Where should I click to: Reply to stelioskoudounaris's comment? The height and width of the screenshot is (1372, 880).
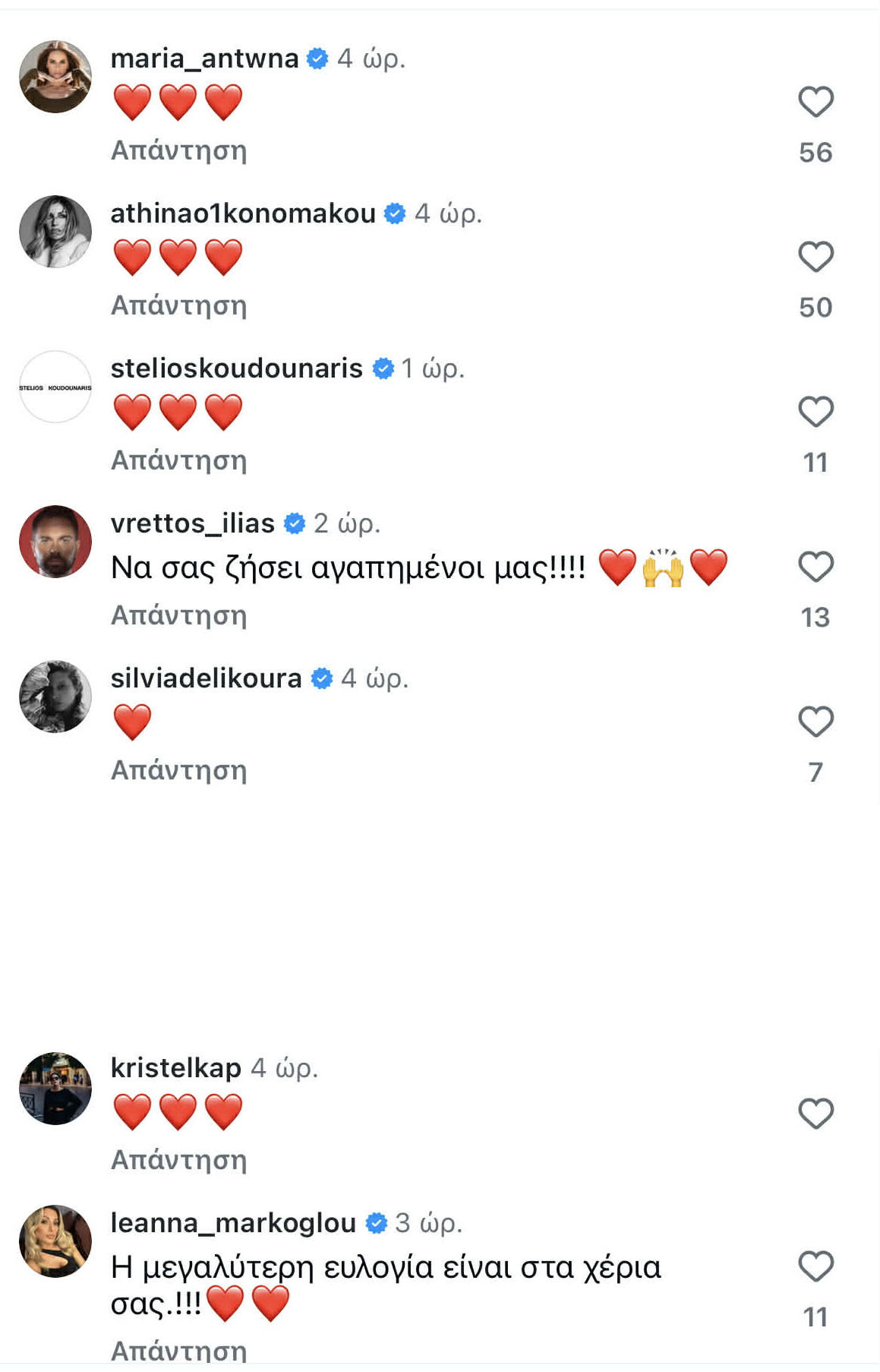click(x=179, y=460)
